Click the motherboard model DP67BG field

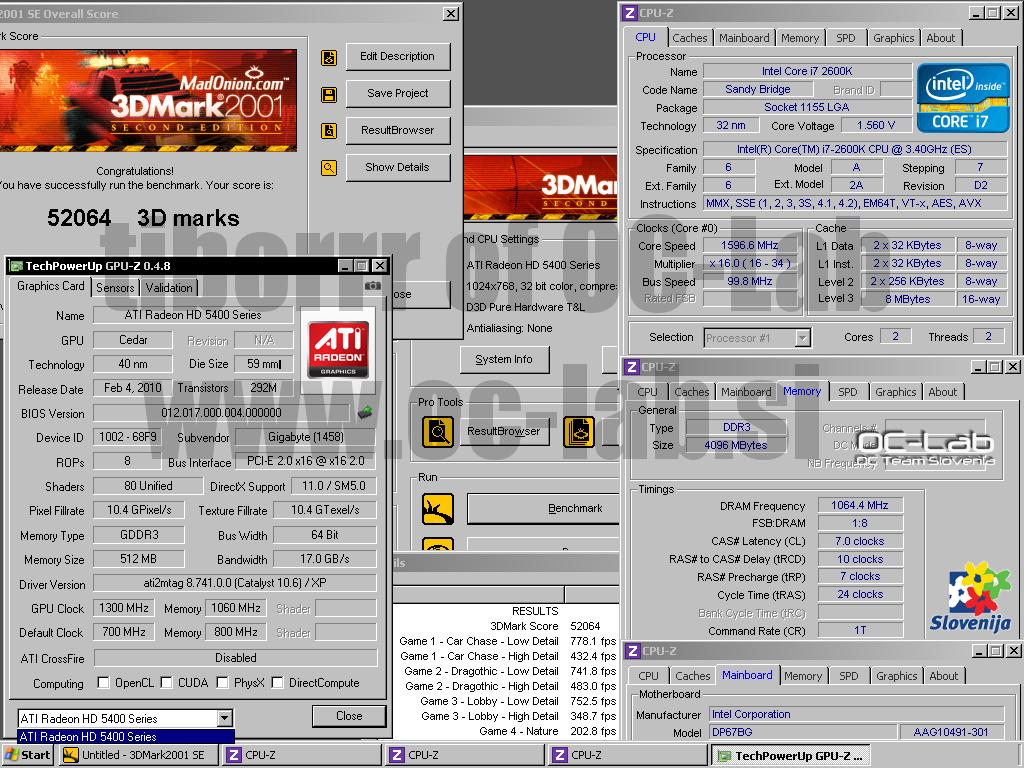802,733
